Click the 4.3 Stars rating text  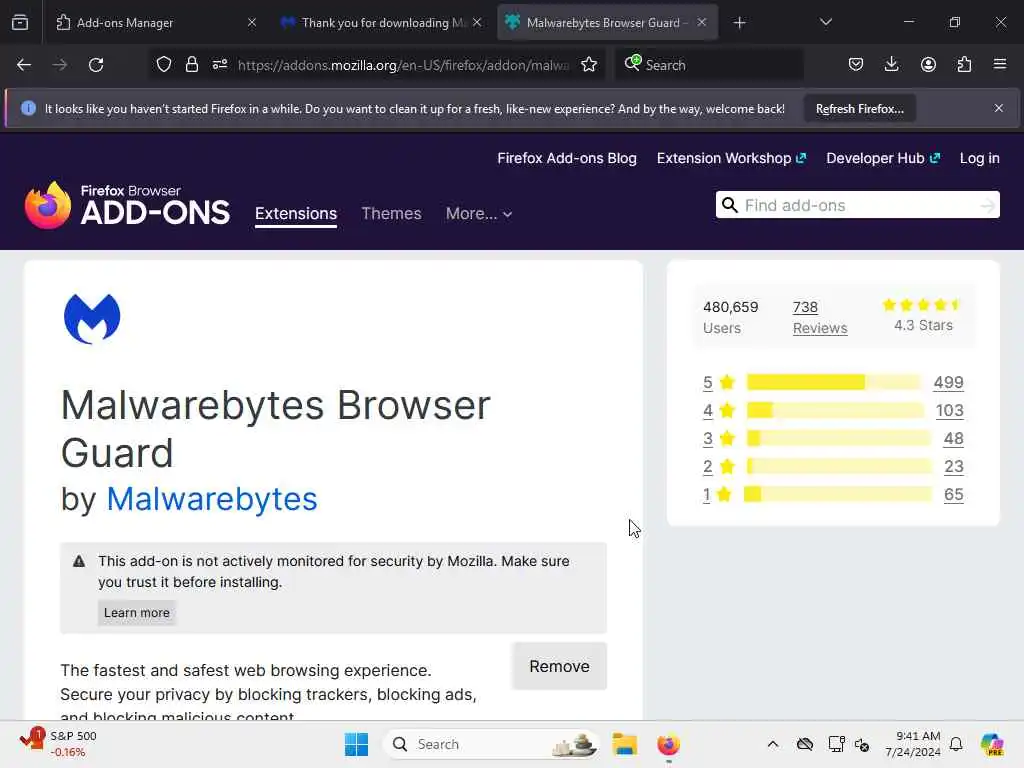[x=923, y=325]
